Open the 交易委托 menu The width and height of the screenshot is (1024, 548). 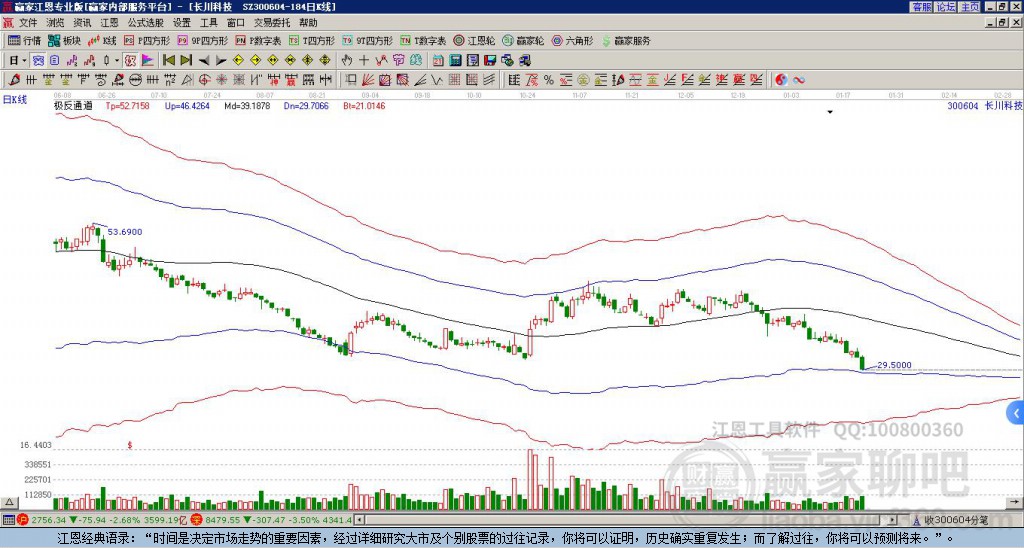coord(272,22)
